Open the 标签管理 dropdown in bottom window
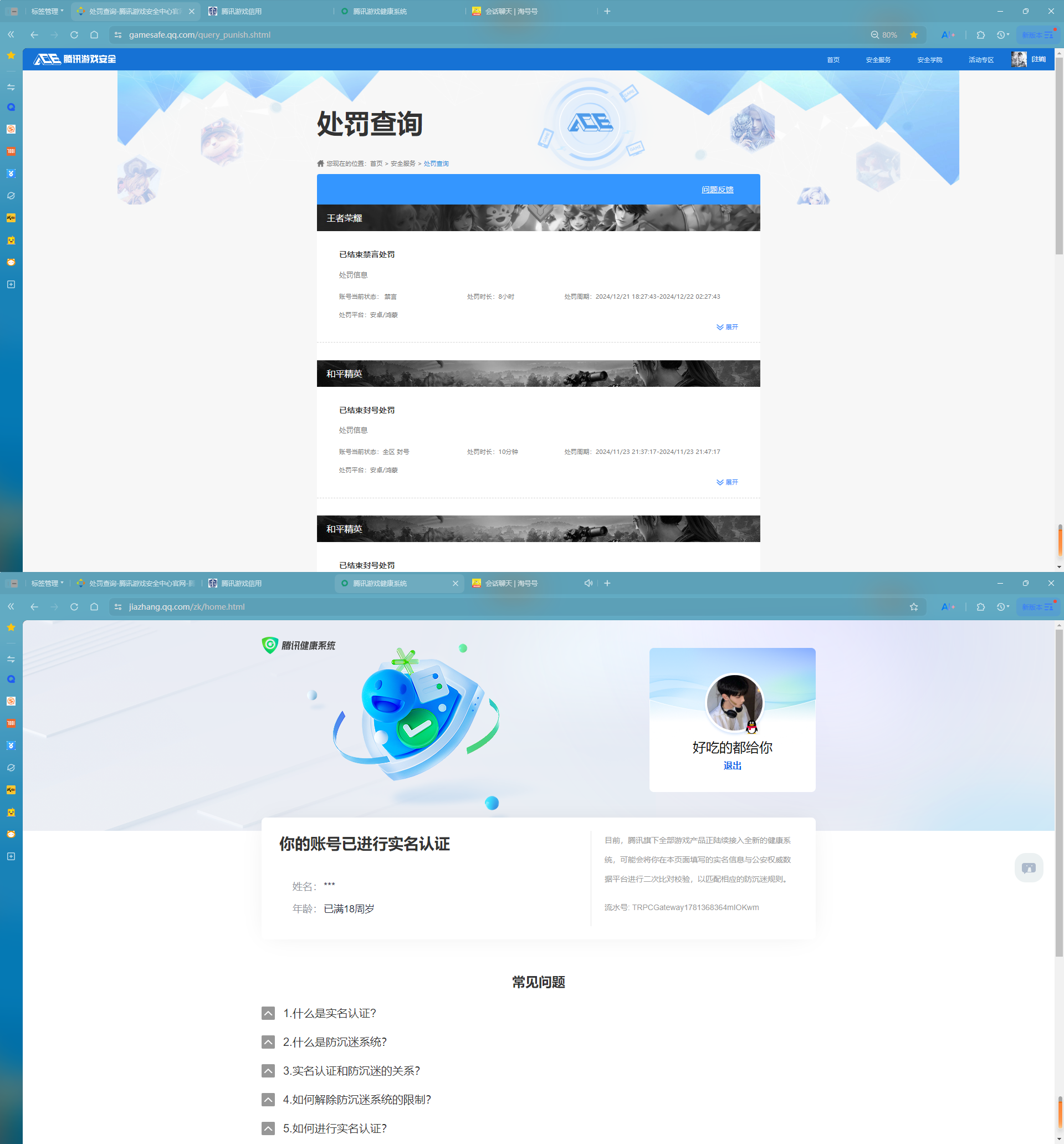1064x1144 pixels. click(47, 583)
